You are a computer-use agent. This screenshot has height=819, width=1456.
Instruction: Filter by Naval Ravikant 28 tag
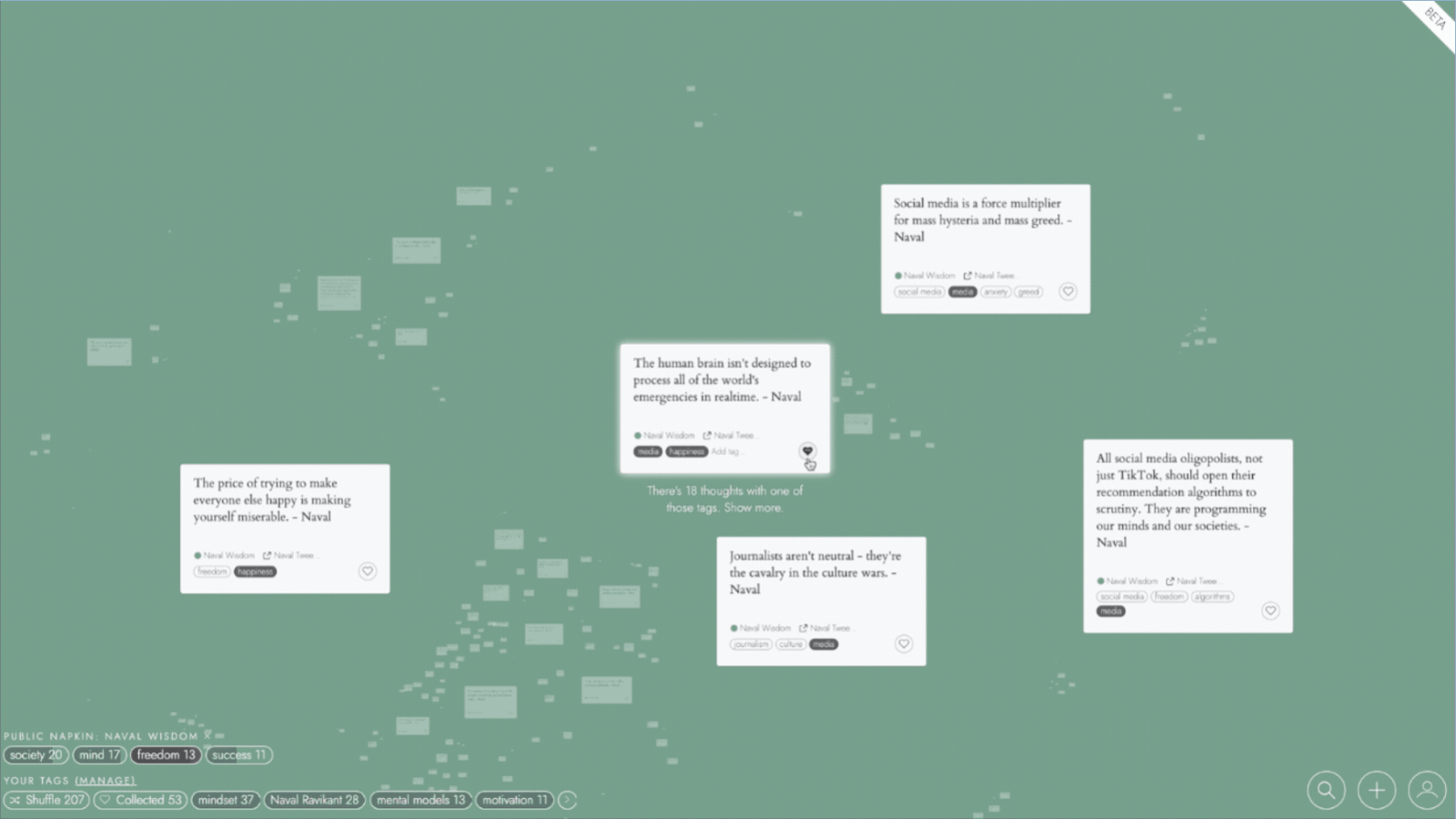coord(315,800)
